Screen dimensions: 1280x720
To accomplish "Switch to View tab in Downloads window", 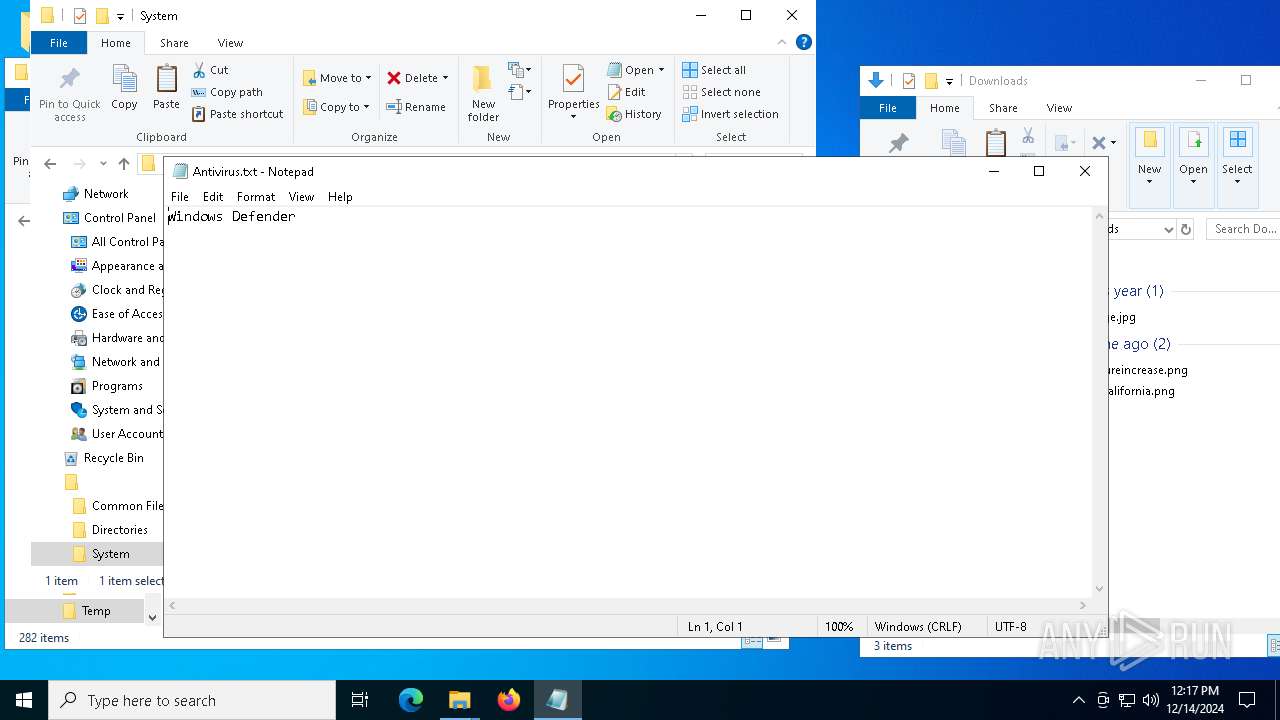I will click(1059, 108).
